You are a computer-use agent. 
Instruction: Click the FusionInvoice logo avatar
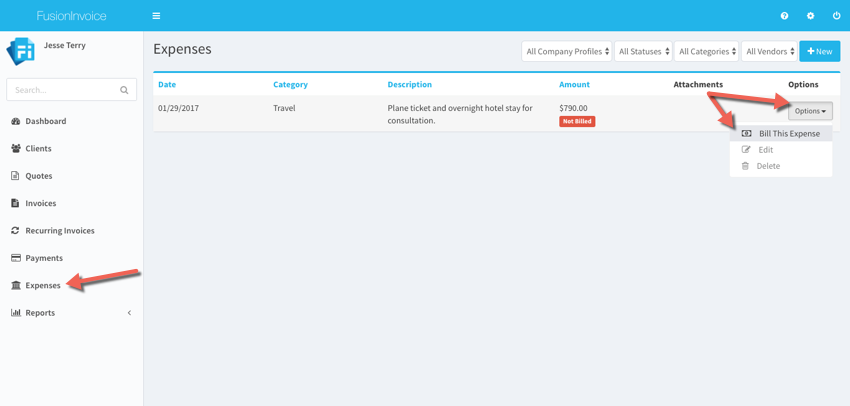click(21, 51)
